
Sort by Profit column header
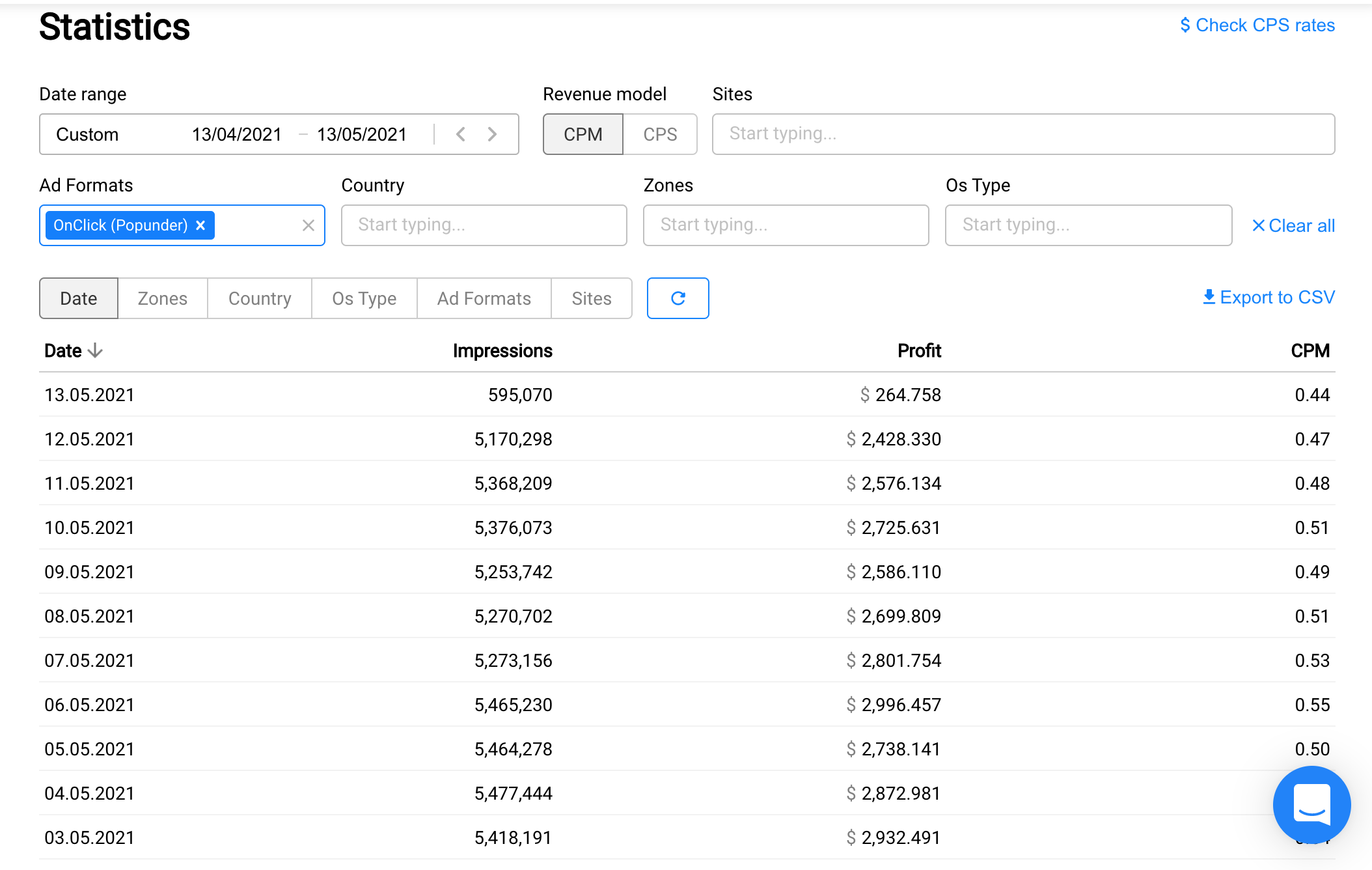pos(919,351)
